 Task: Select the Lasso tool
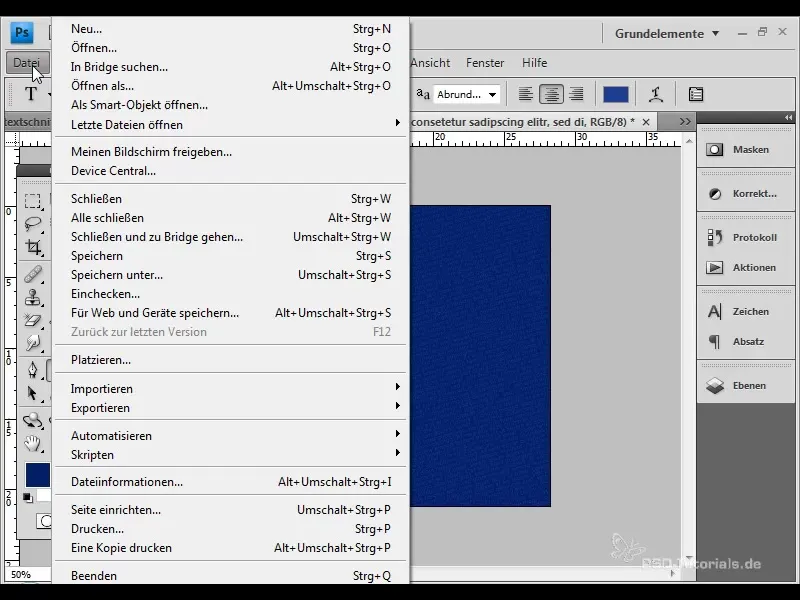[33, 223]
